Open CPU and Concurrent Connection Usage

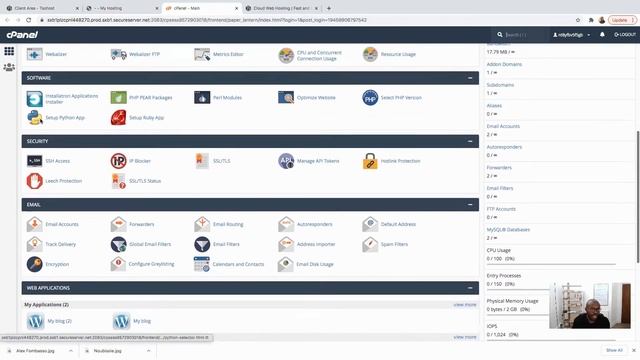pos(286,55)
